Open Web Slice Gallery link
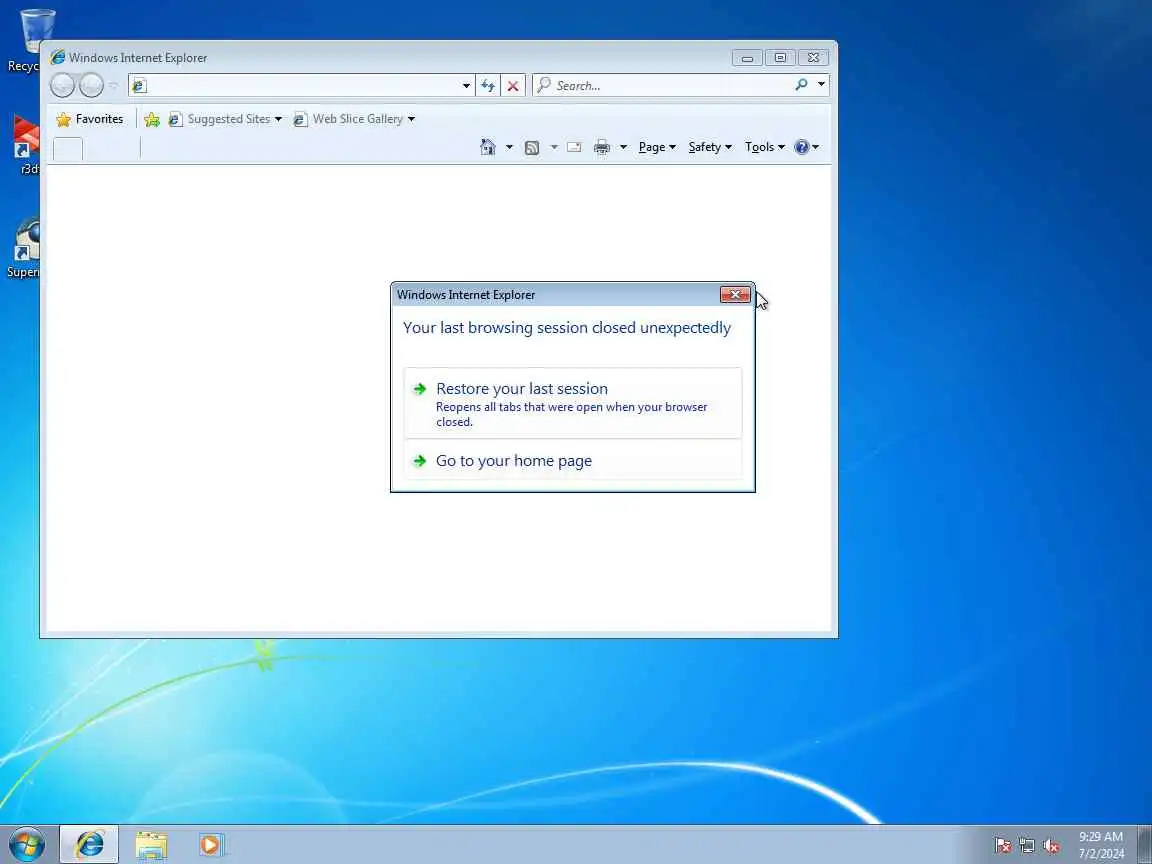Image resolution: width=1152 pixels, height=864 pixels. 349,119
